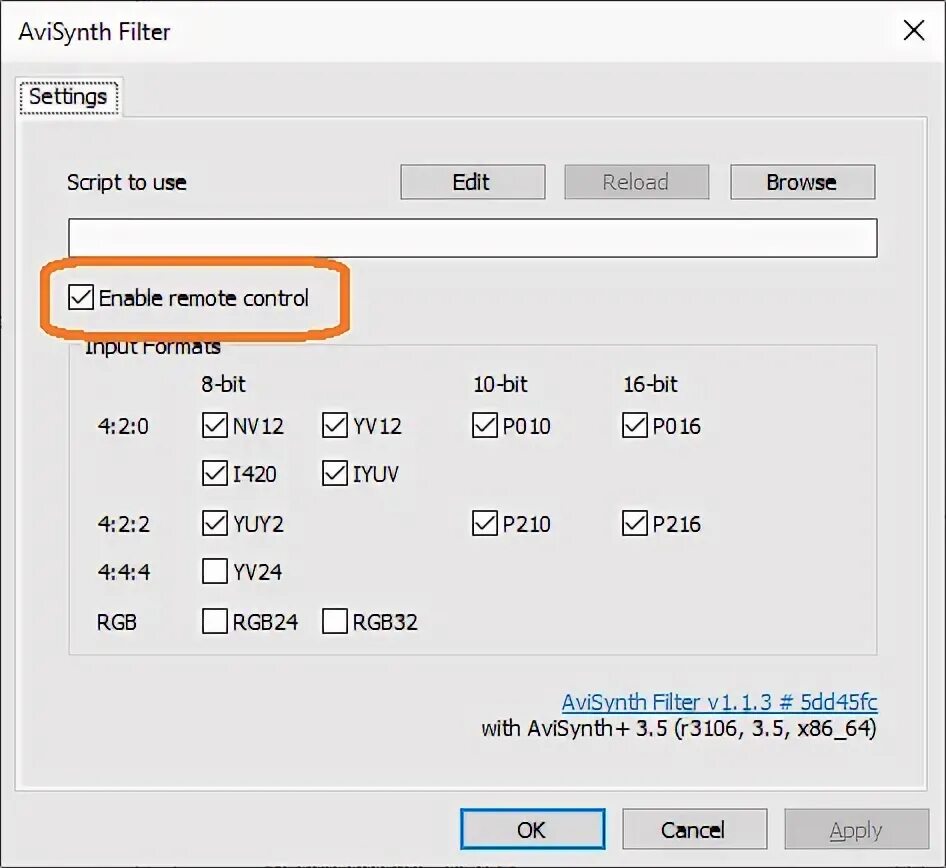Screen dimensions: 946x868
Task: Click the 16-bit column header text
Action: [x=650, y=384]
